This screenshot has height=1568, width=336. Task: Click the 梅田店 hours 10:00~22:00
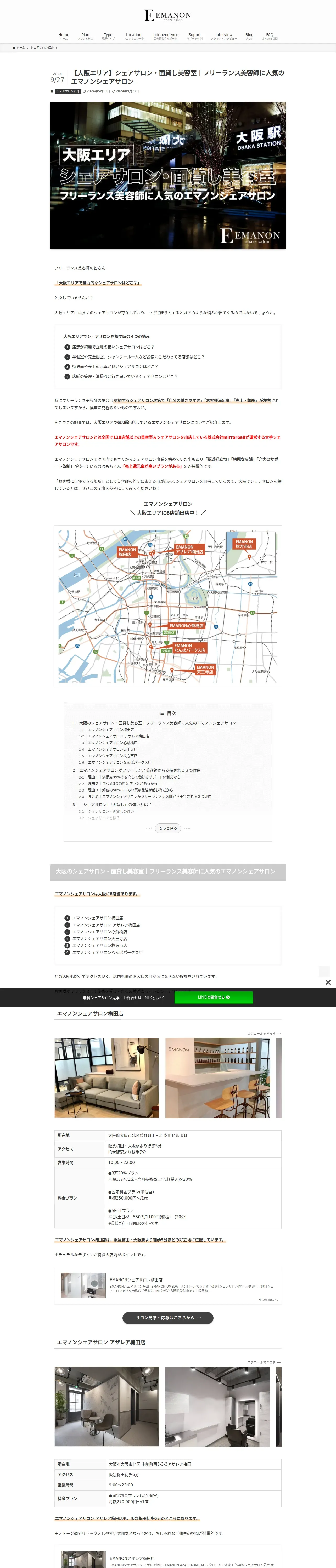(121, 1163)
